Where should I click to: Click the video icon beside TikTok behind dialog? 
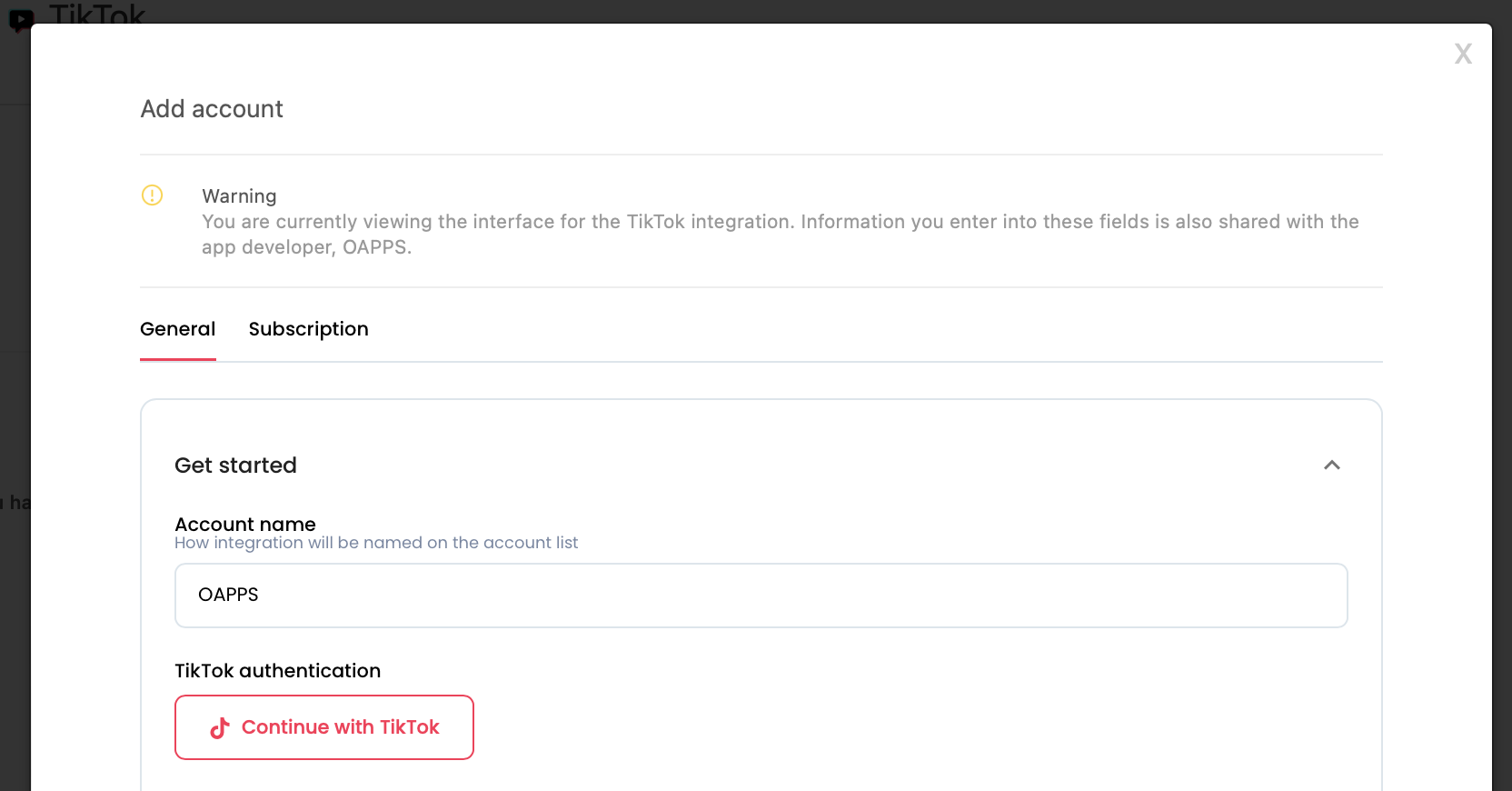21,19
